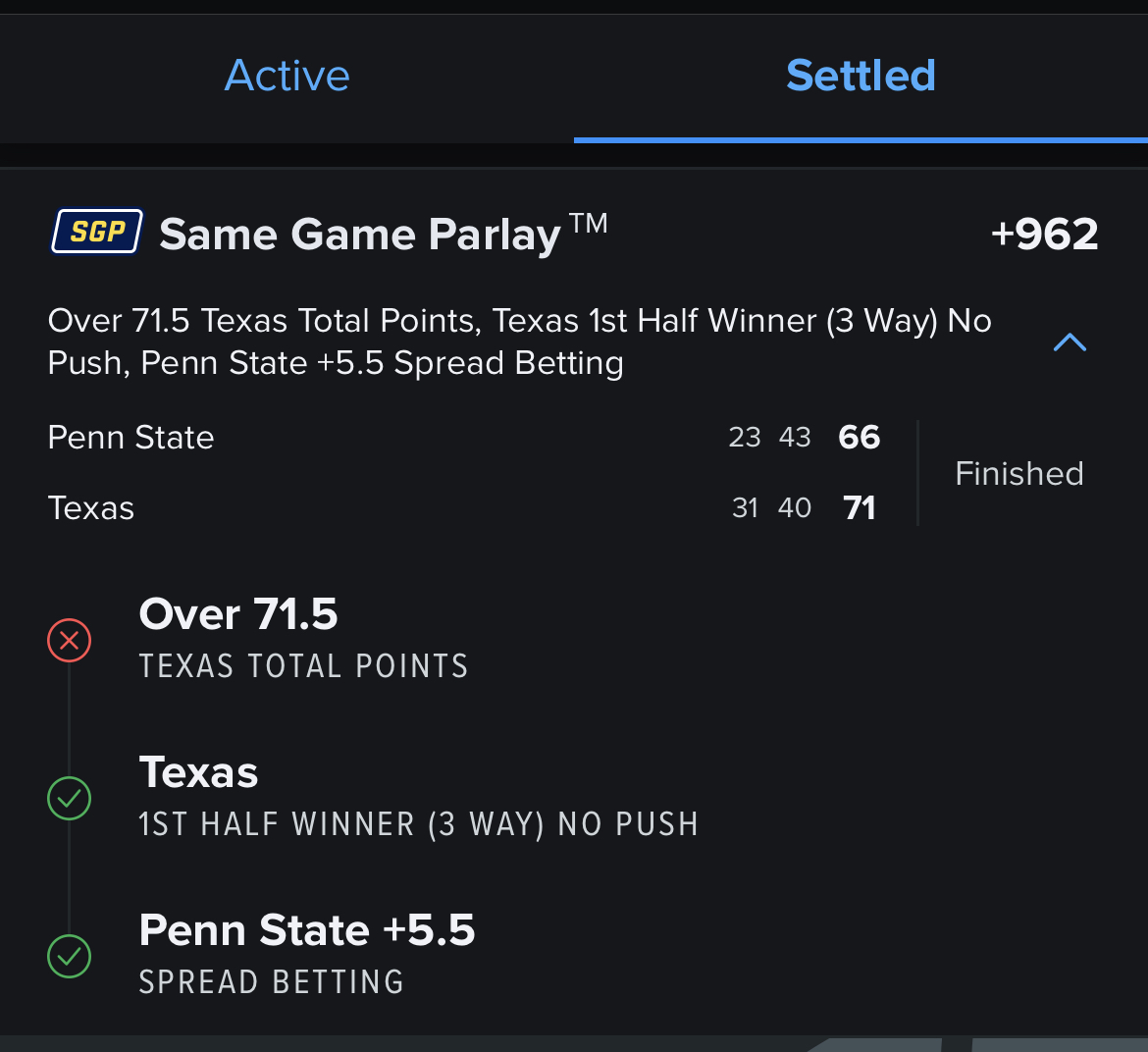The width and height of the screenshot is (1148, 1052).
Task: Click the SGP badge icon
Action: tap(96, 232)
